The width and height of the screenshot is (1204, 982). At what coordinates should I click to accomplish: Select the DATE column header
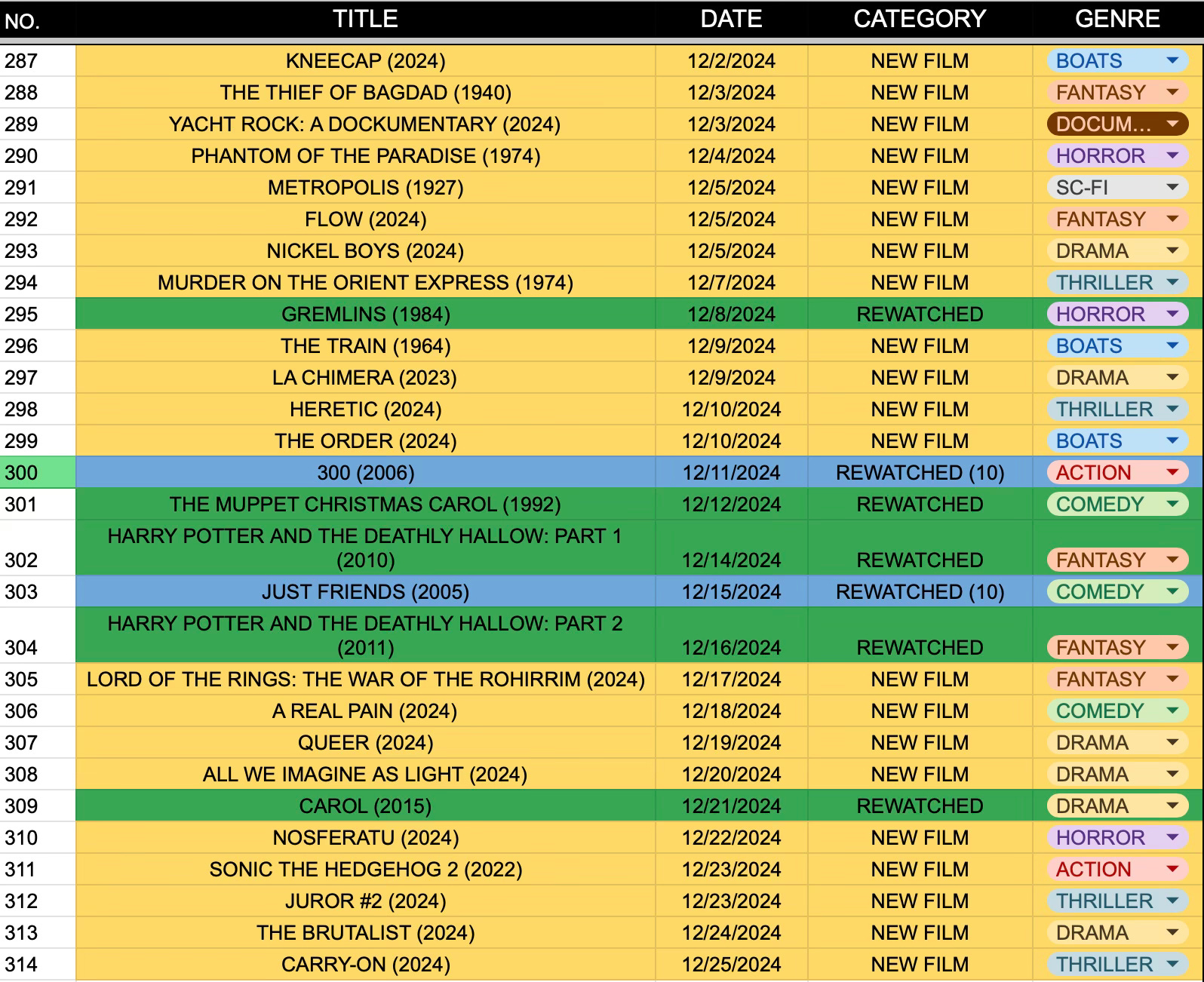point(732,19)
